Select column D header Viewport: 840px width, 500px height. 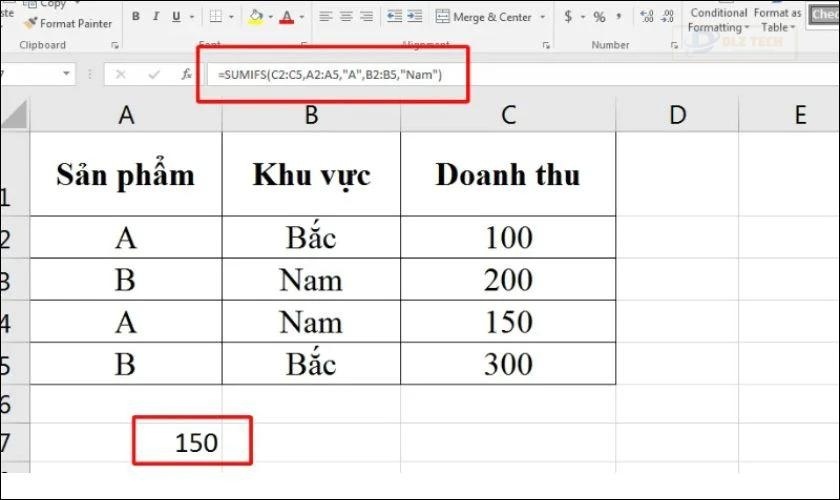click(677, 115)
